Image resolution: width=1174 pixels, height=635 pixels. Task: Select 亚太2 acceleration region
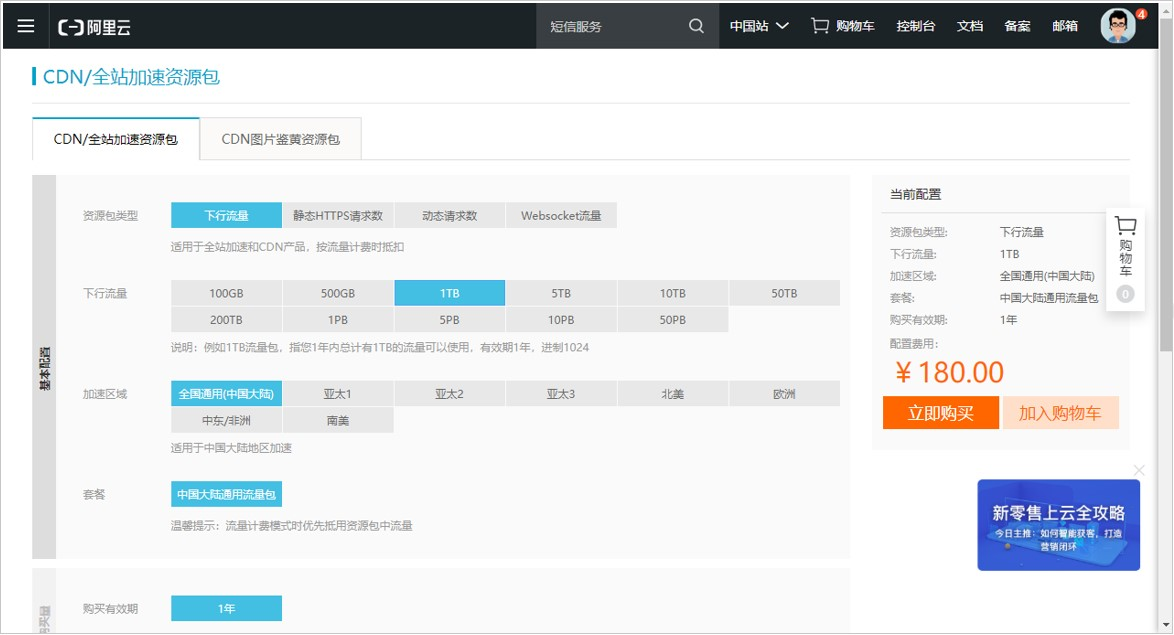[449, 394]
